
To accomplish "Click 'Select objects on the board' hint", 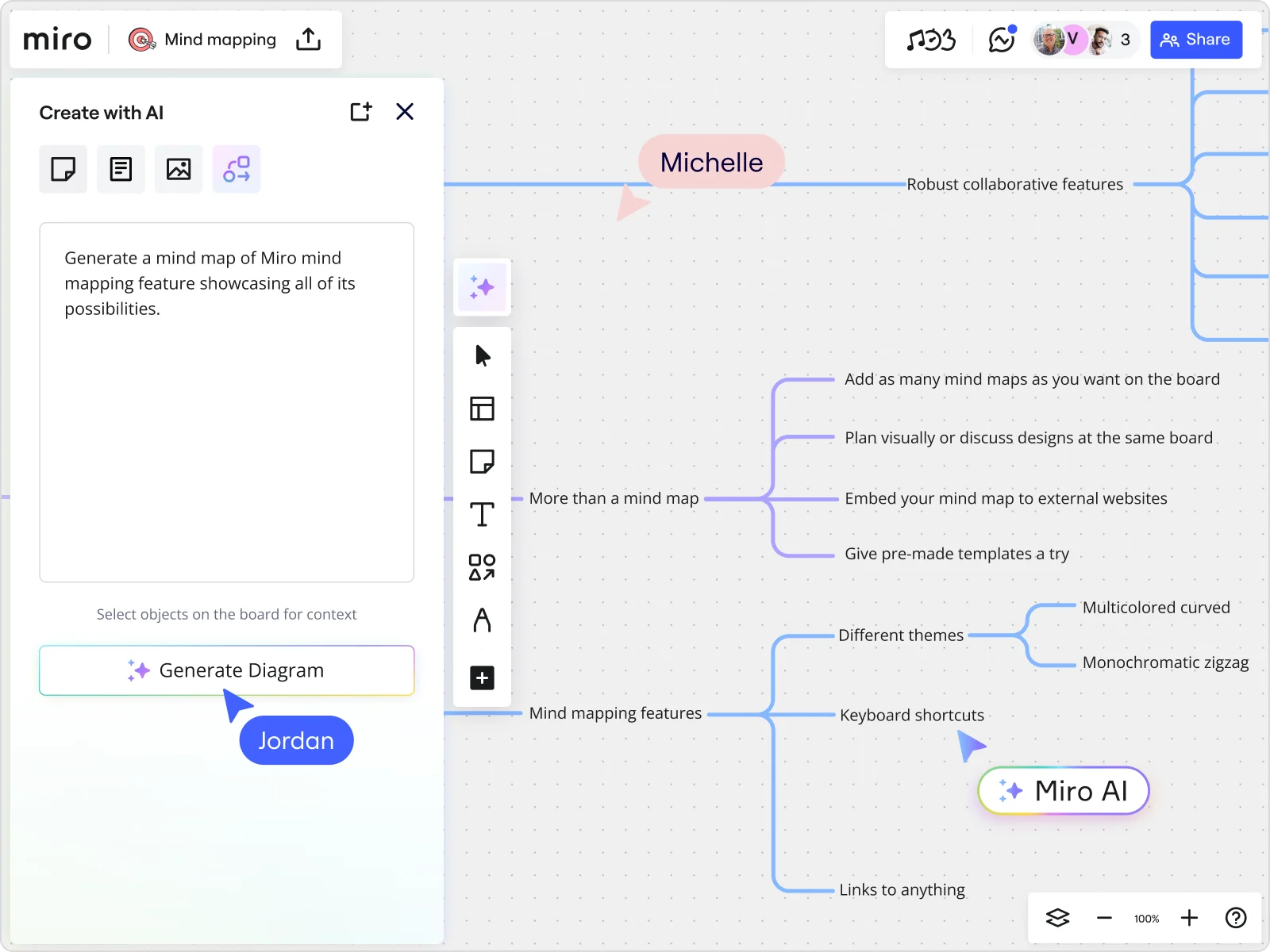I will click(226, 614).
